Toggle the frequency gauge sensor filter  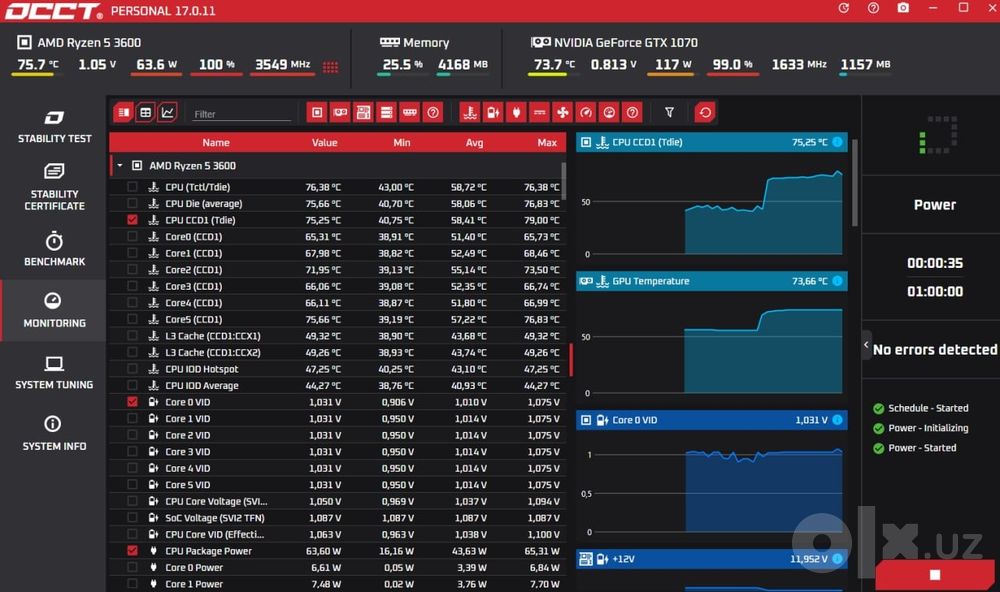(586, 113)
